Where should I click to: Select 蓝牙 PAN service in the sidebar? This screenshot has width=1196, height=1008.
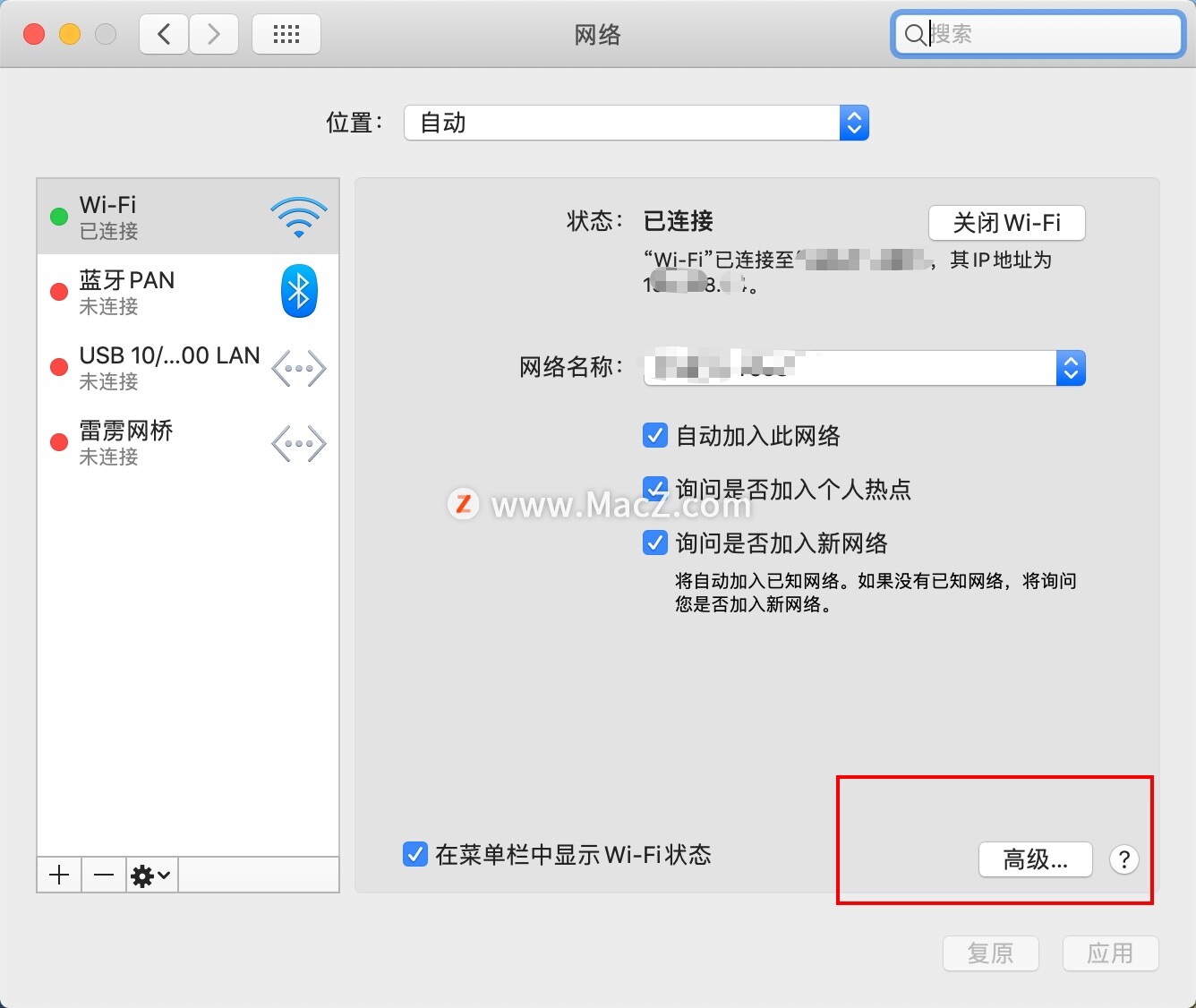188,292
